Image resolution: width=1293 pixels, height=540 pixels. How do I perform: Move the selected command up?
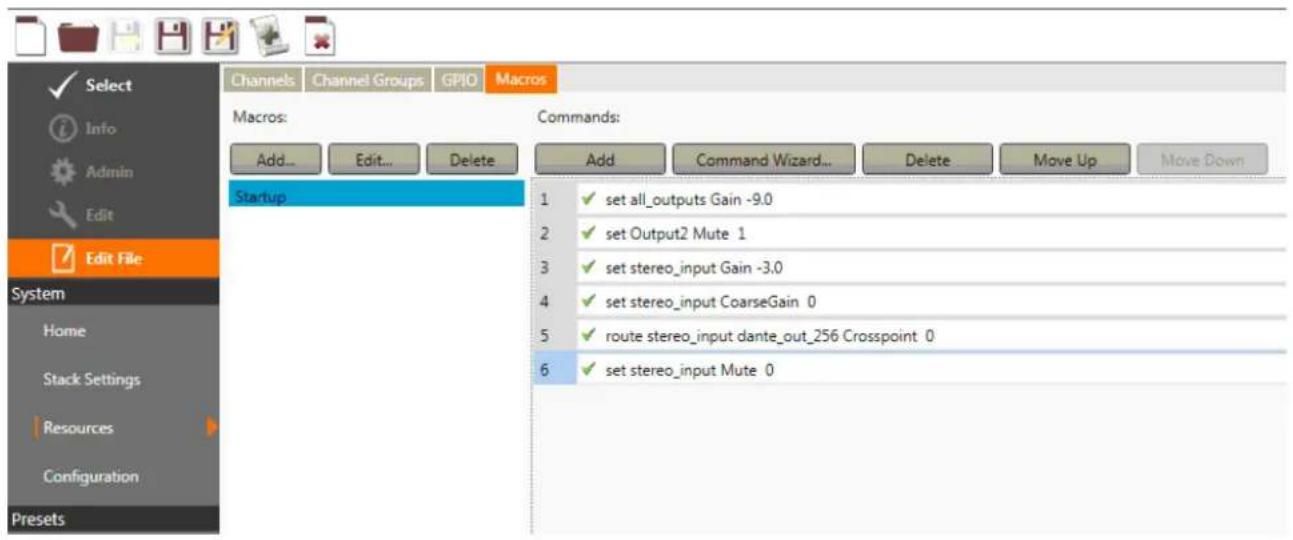1064,160
